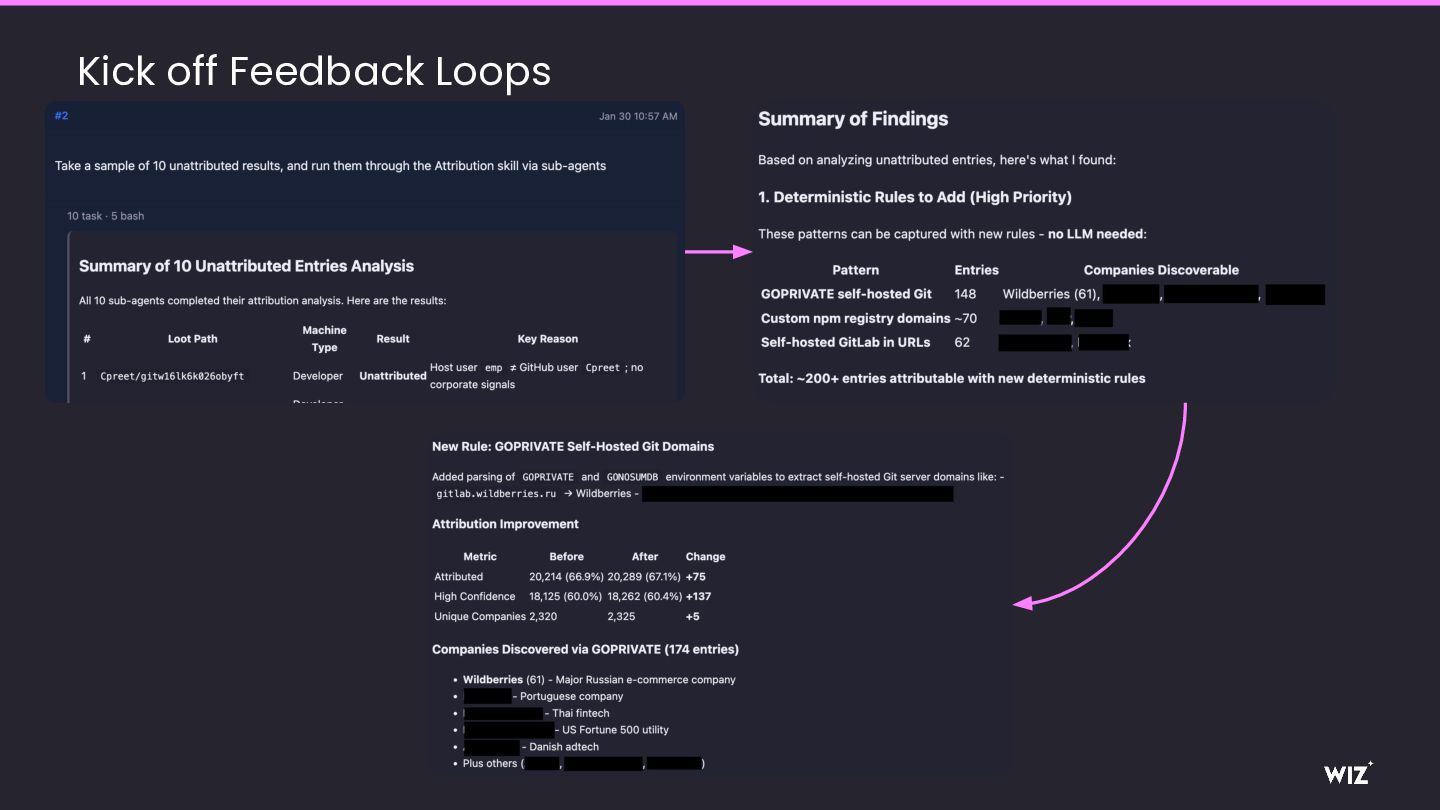Click the '20,214 (66.9%)' cell
The height and width of the screenshot is (810, 1440).
pyautogui.click(x=566, y=577)
